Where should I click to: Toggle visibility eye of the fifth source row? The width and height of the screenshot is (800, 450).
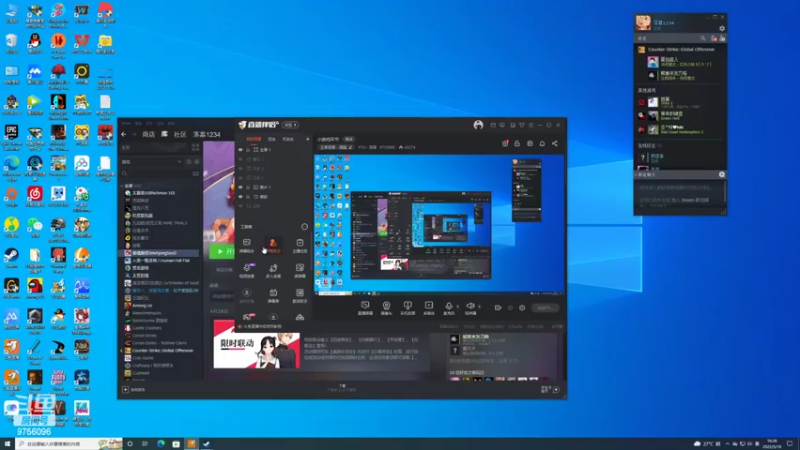click(241, 187)
